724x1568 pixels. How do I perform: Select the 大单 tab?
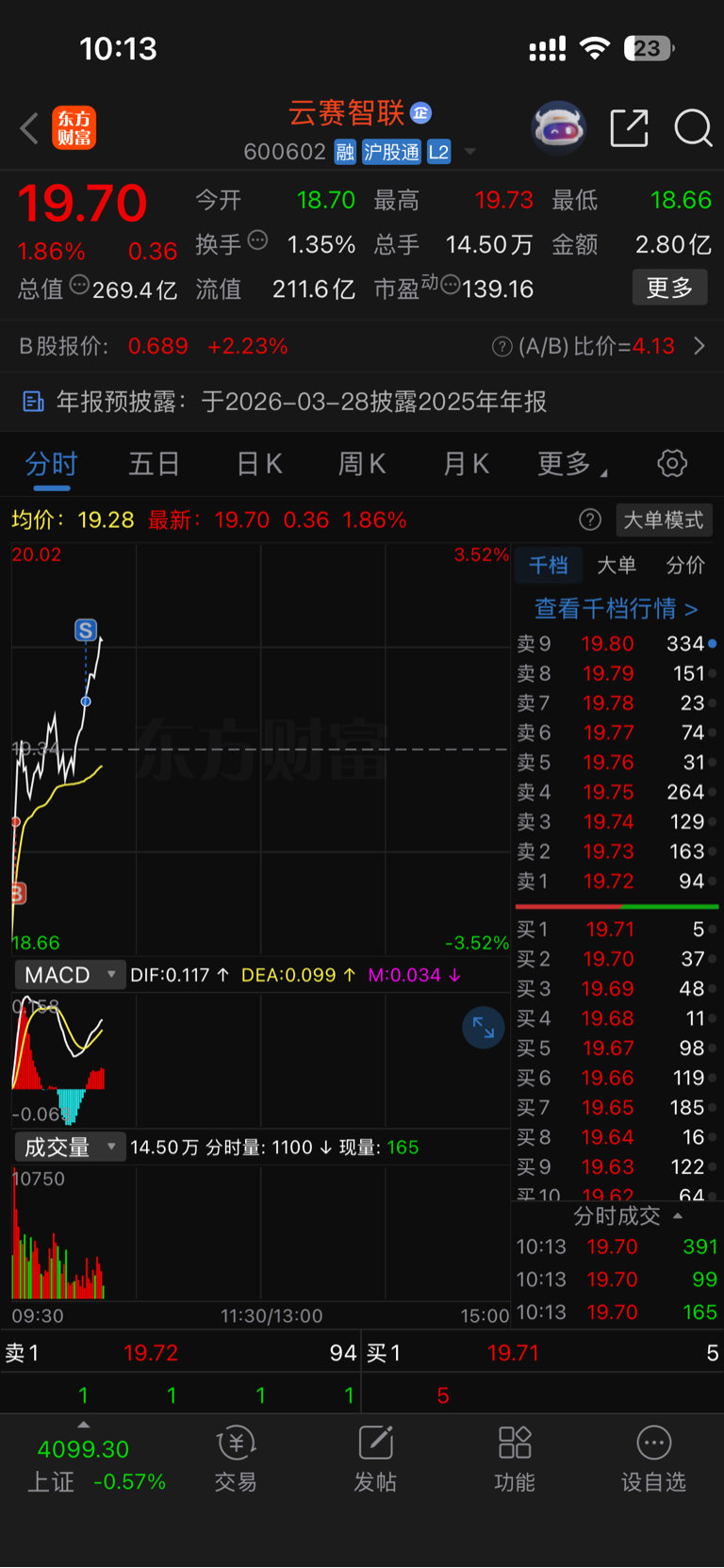click(617, 565)
